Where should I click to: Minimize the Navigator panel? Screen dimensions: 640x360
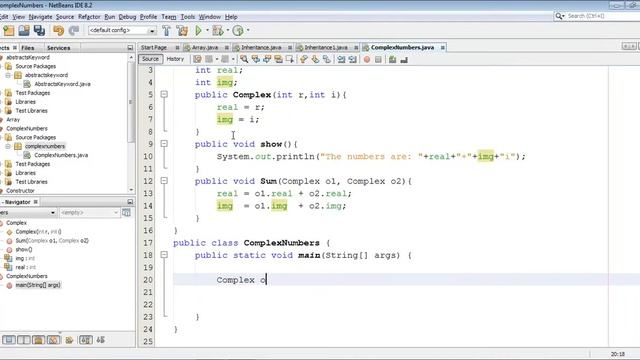tap(130, 202)
